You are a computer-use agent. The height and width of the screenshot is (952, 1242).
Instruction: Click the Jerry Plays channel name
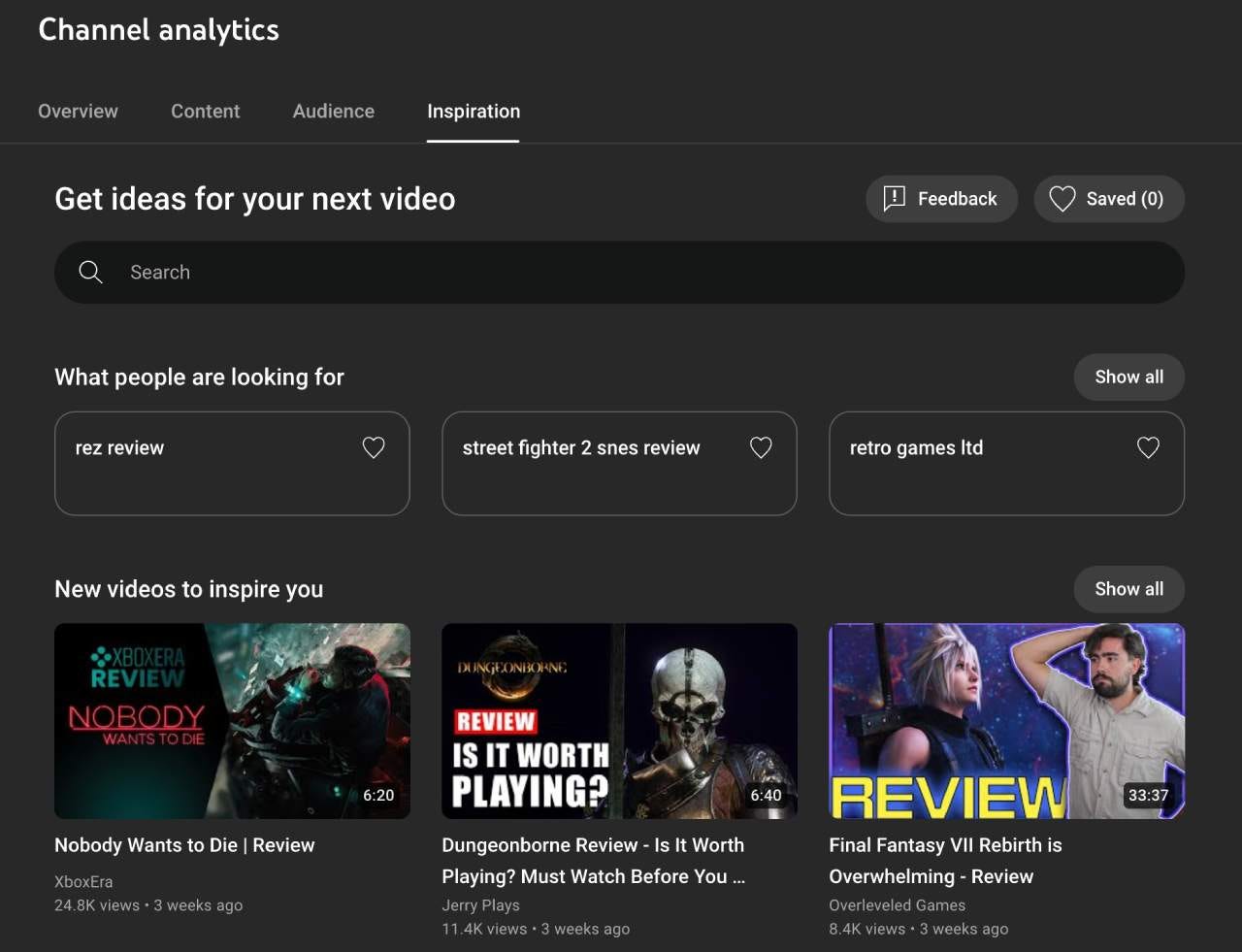pyautogui.click(x=480, y=905)
